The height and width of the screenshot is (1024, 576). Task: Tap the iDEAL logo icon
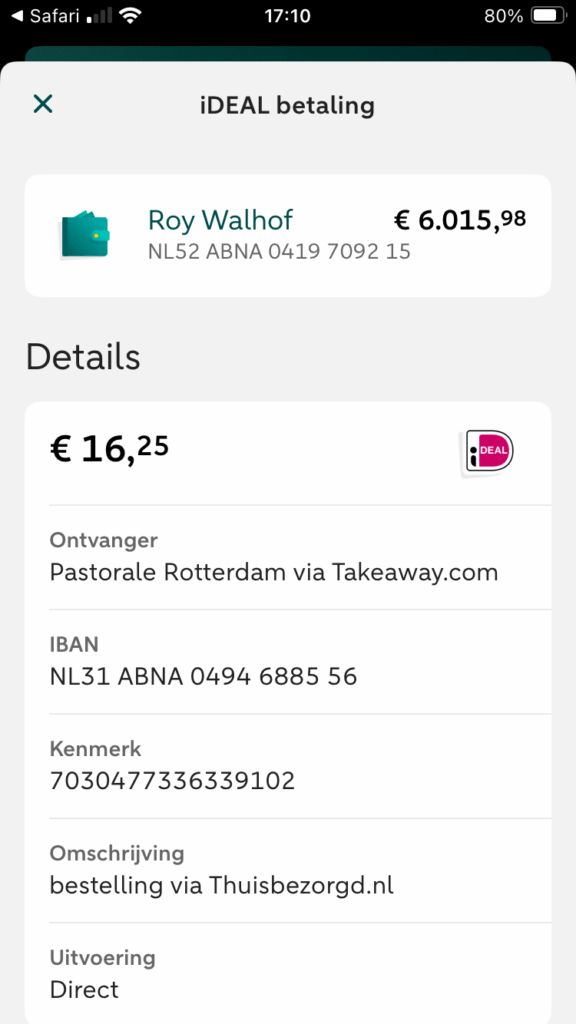point(488,451)
